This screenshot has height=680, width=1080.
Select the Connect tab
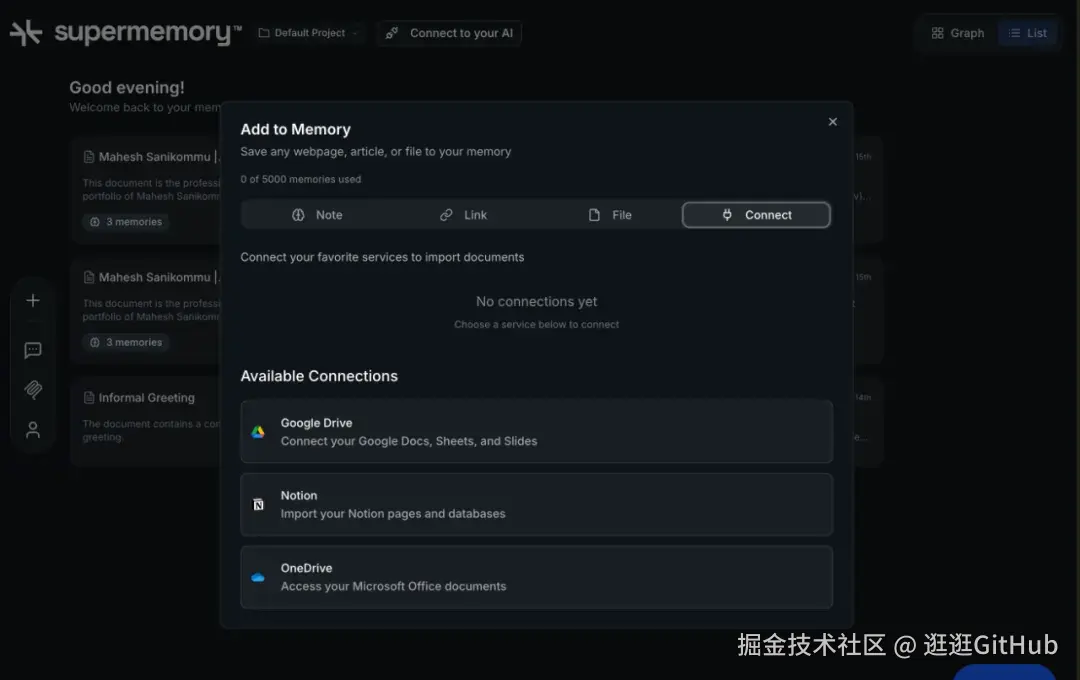click(x=756, y=215)
